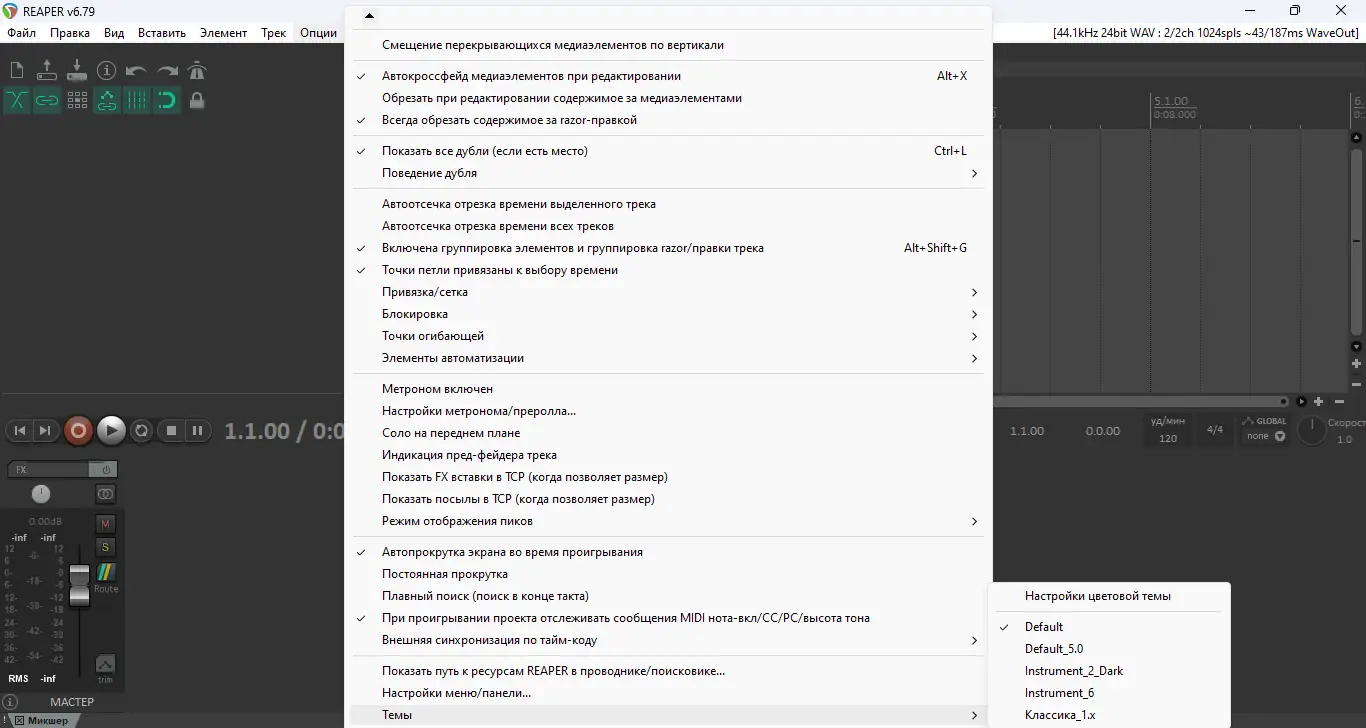
Task: Toggle the snap magnet toolbar icon
Action: coord(167,100)
